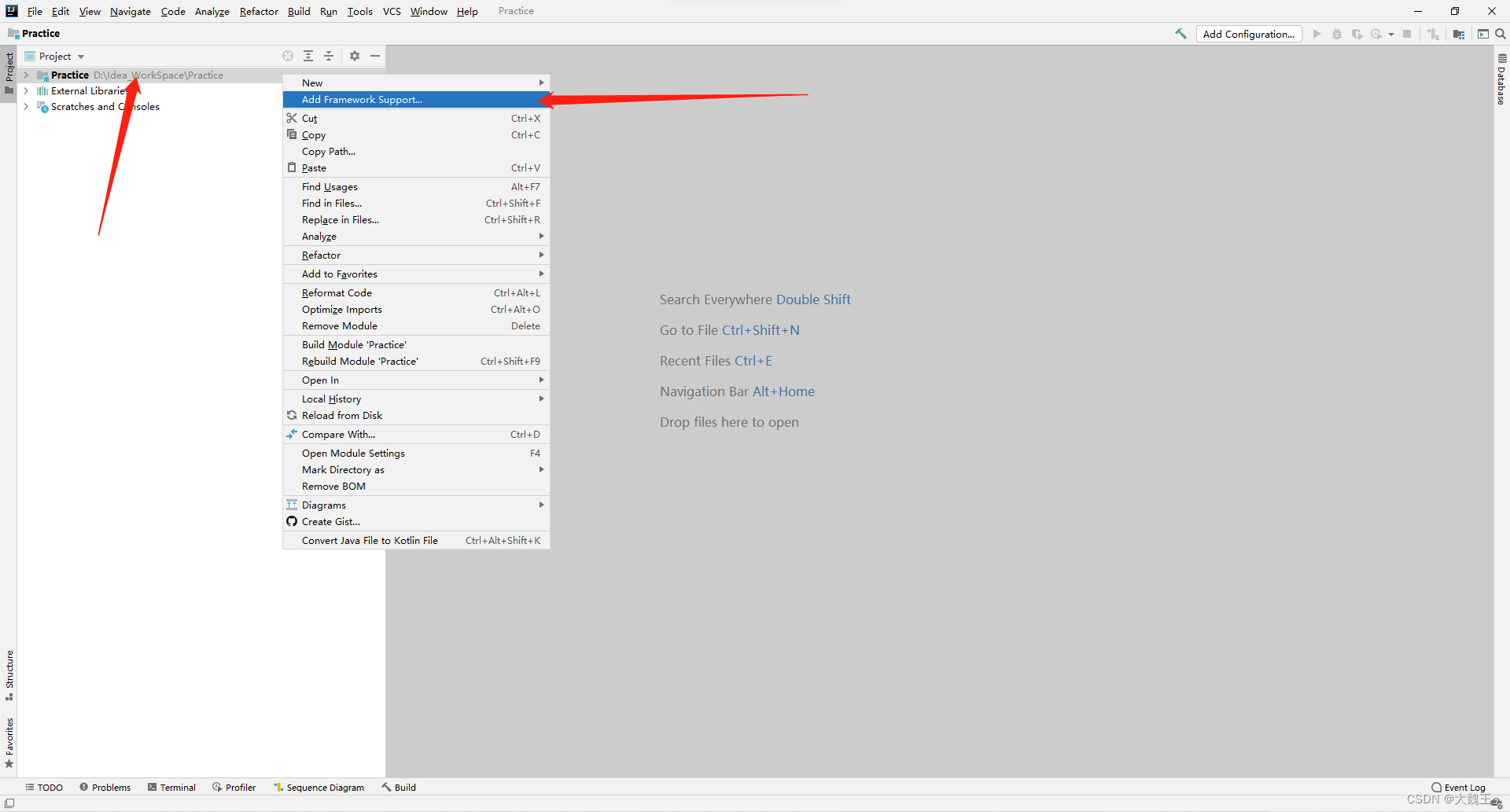This screenshot has height=812, width=1510.
Task: Click Run with Coverage icon
Action: pyautogui.click(x=1357, y=34)
